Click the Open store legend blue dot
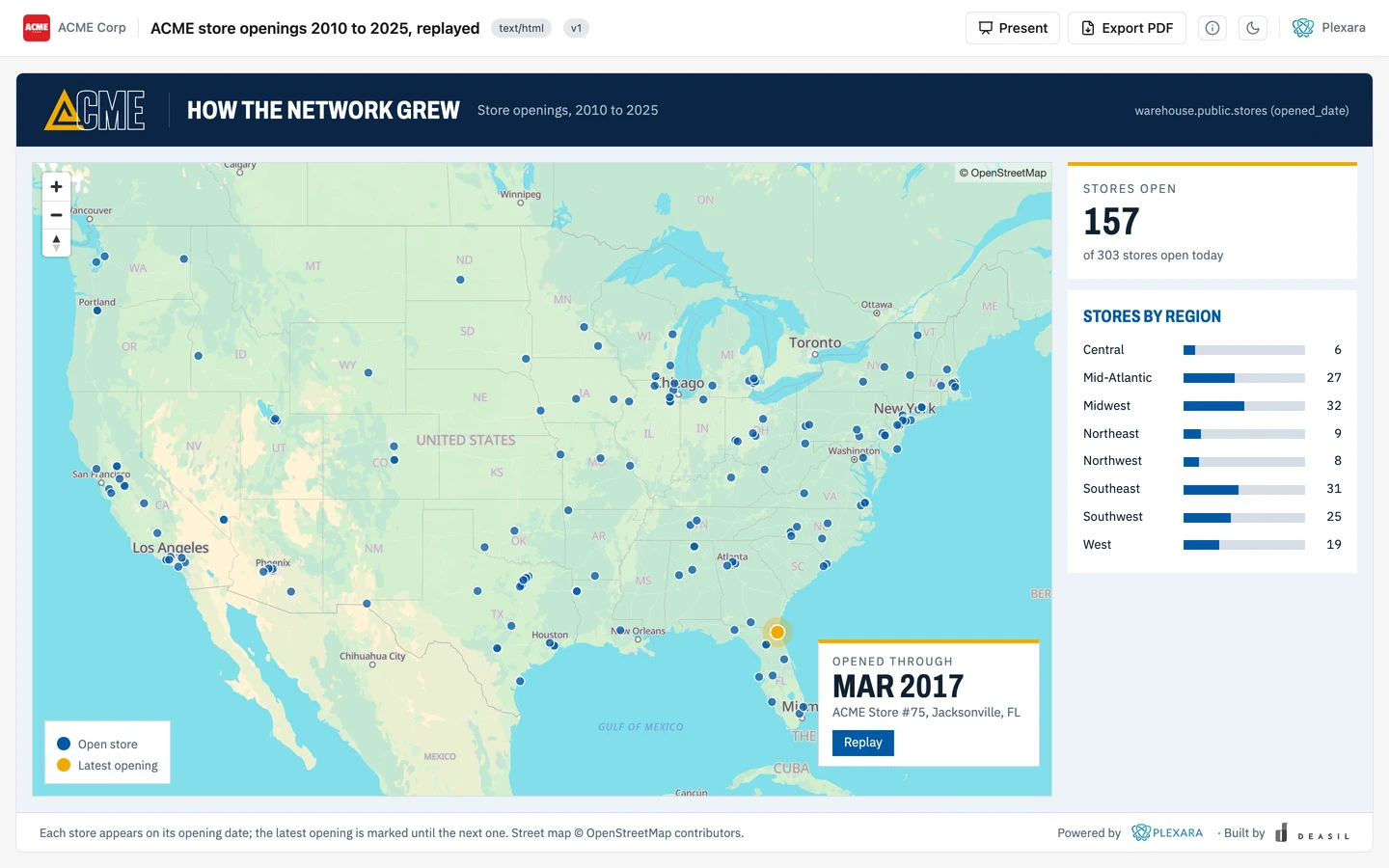 click(x=64, y=744)
